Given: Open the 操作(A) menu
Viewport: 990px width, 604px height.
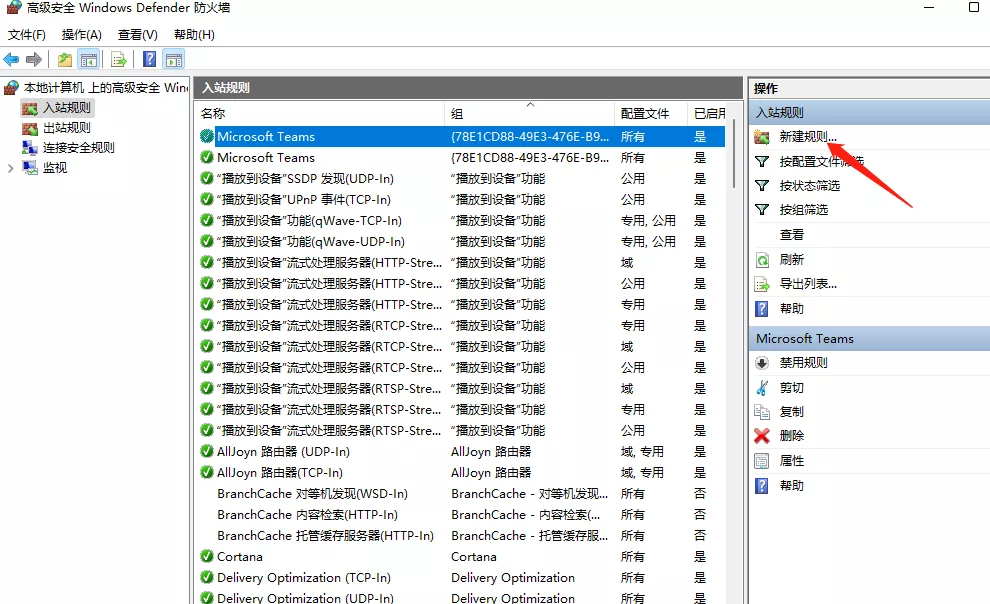Looking at the screenshot, I should pyautogui.click(x=82, y=35).
